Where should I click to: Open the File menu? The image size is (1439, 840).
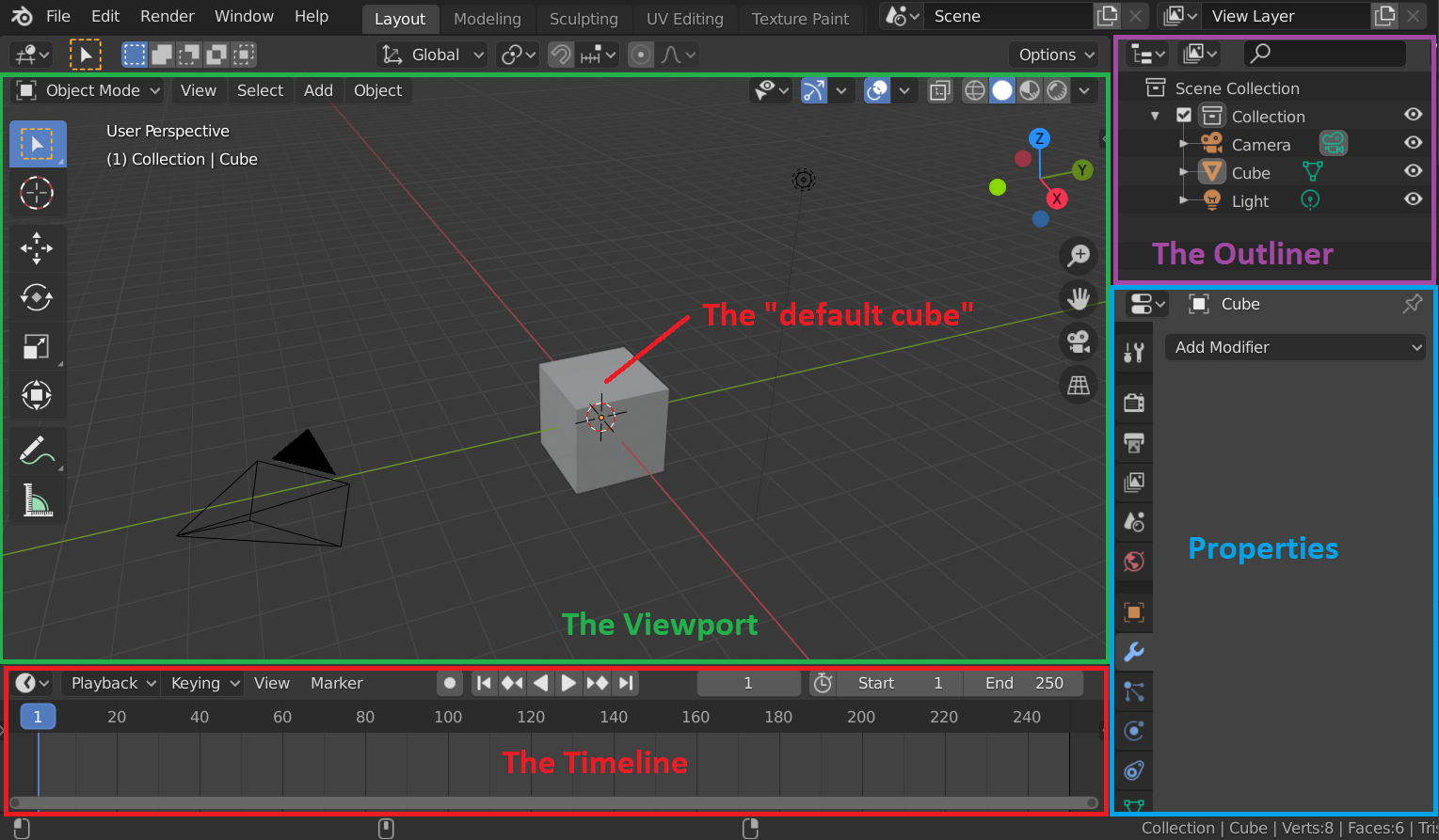click(58, 16)
